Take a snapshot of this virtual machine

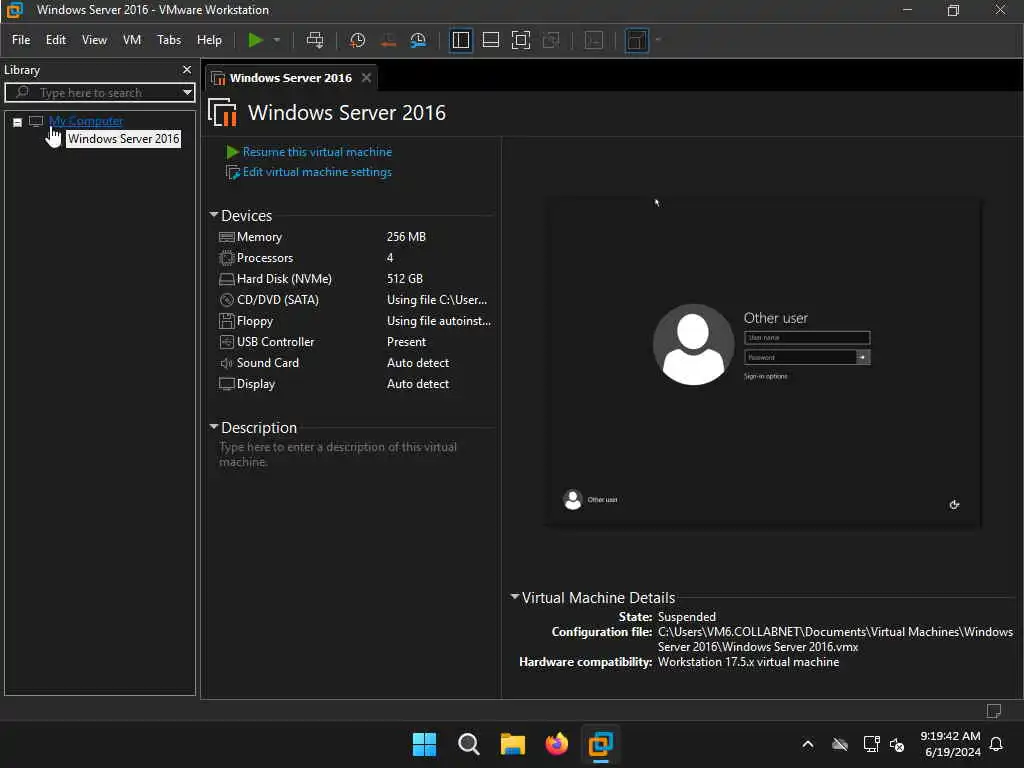[x=357, y=40]
